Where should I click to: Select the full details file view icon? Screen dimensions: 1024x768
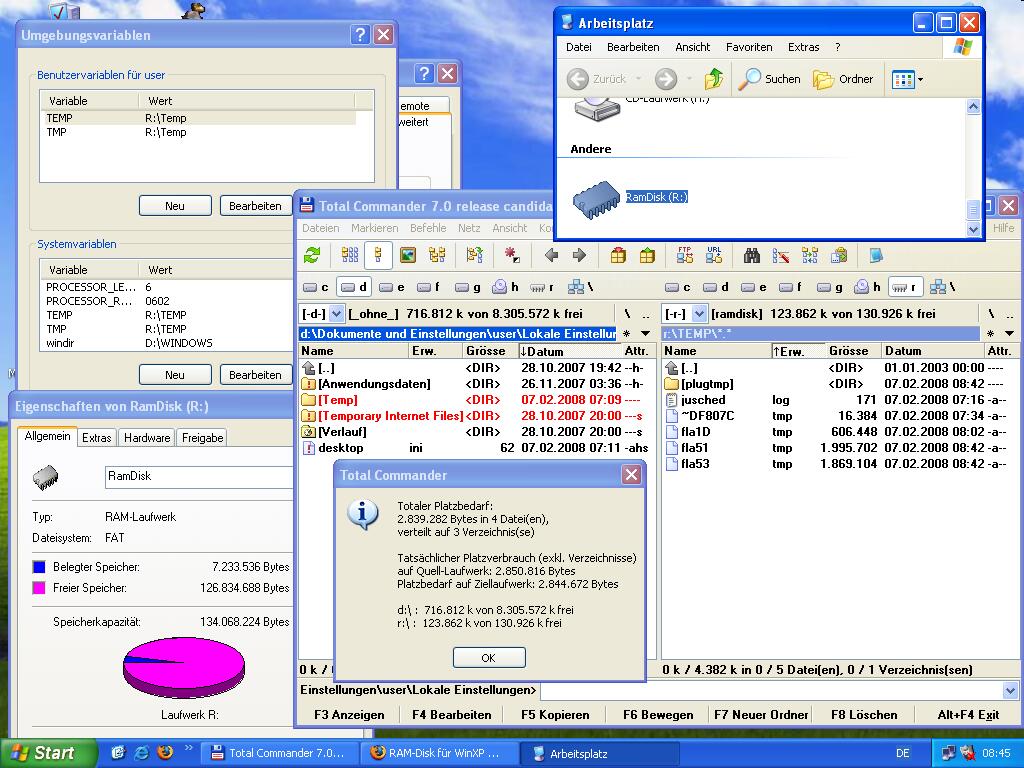(x=378, y=255)
